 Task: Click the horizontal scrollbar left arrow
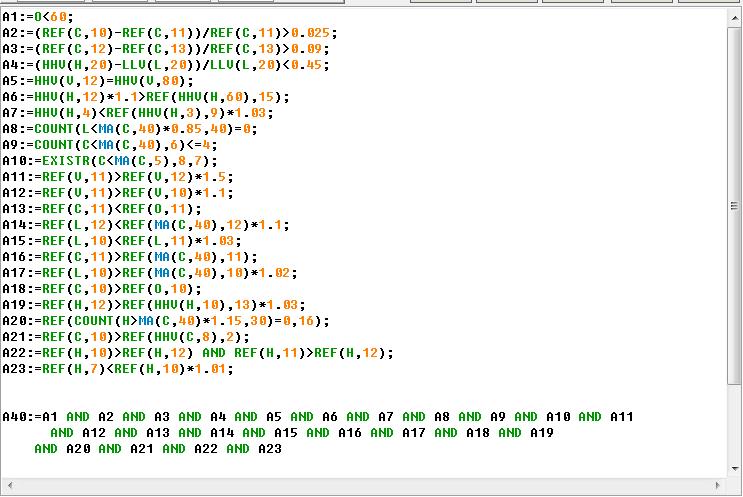10,485
